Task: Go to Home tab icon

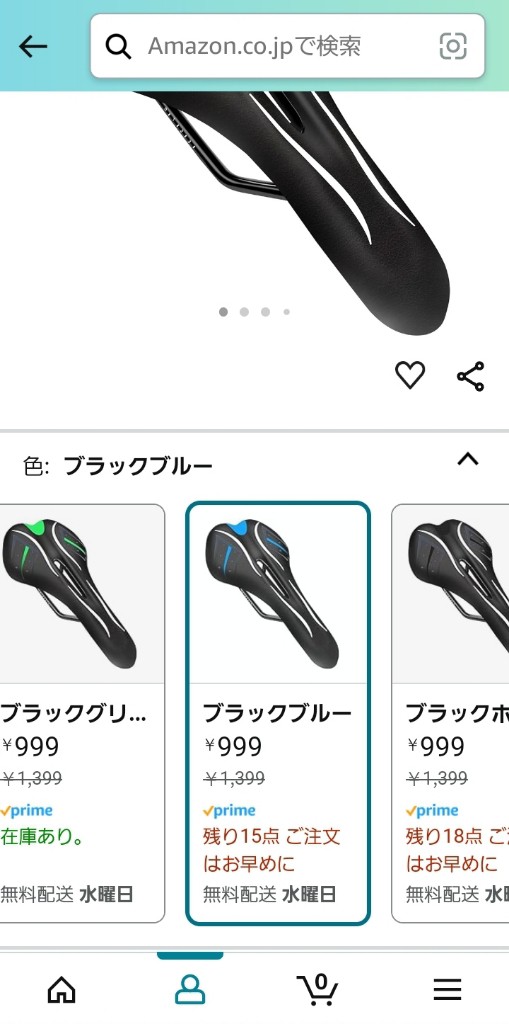Action: (x=61, y=990)
